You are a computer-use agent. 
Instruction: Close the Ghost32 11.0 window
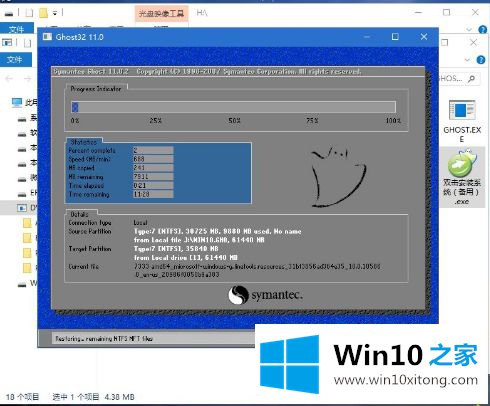click(424, 37)
